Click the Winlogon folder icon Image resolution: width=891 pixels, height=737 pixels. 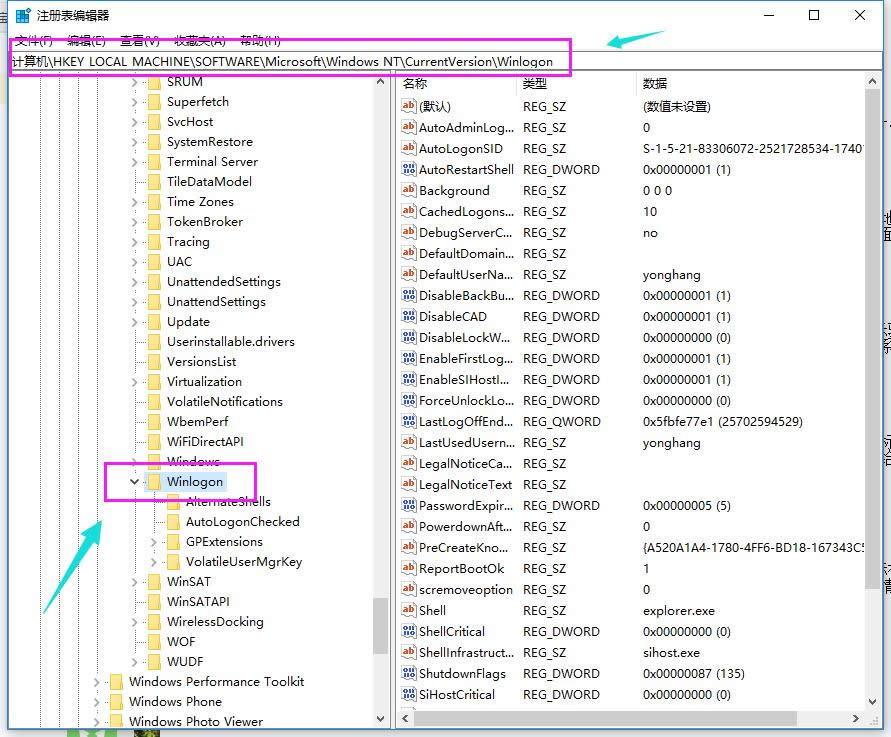coord(155,481)
